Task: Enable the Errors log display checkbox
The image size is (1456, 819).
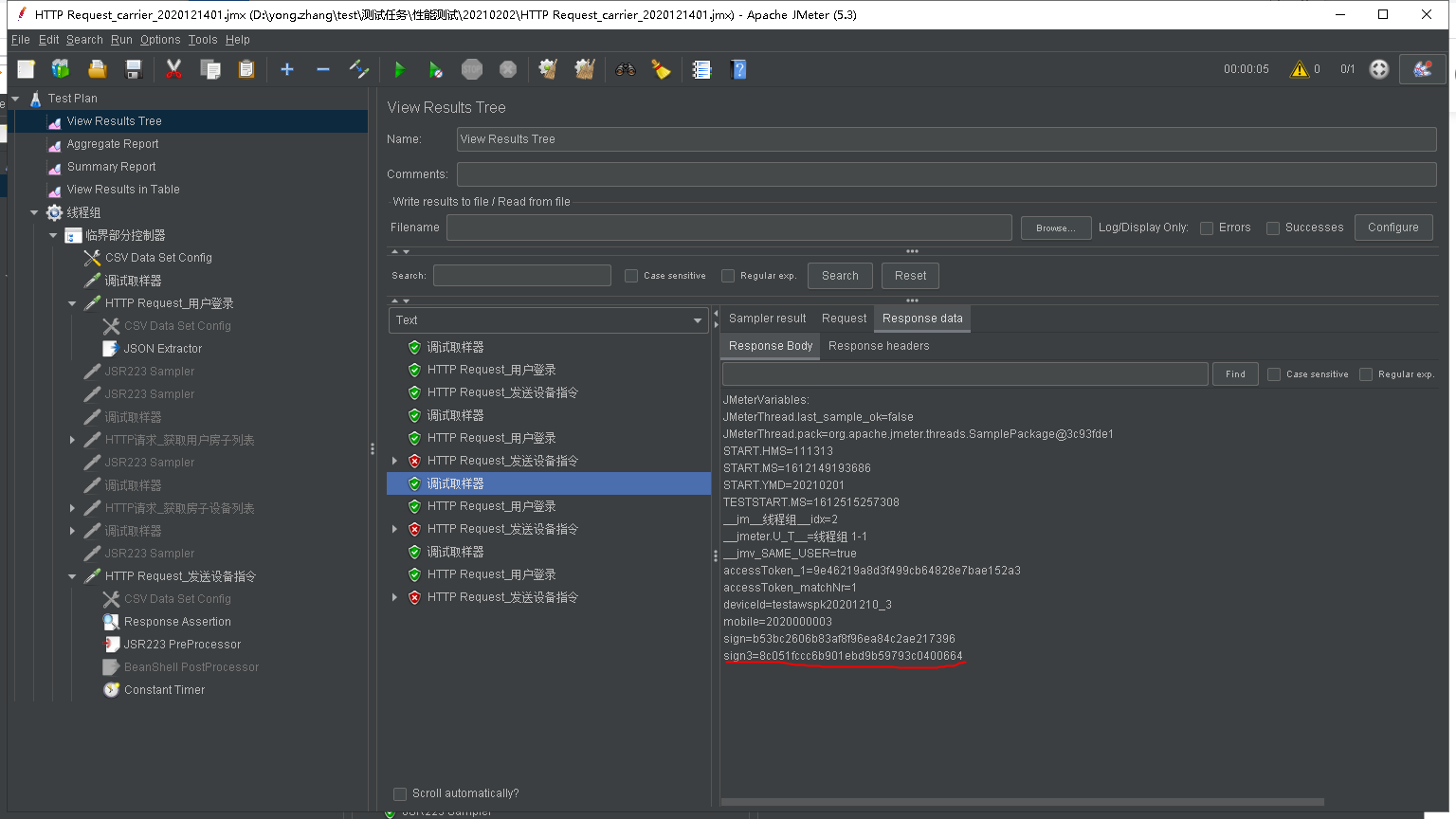Action: [1206, 227]
